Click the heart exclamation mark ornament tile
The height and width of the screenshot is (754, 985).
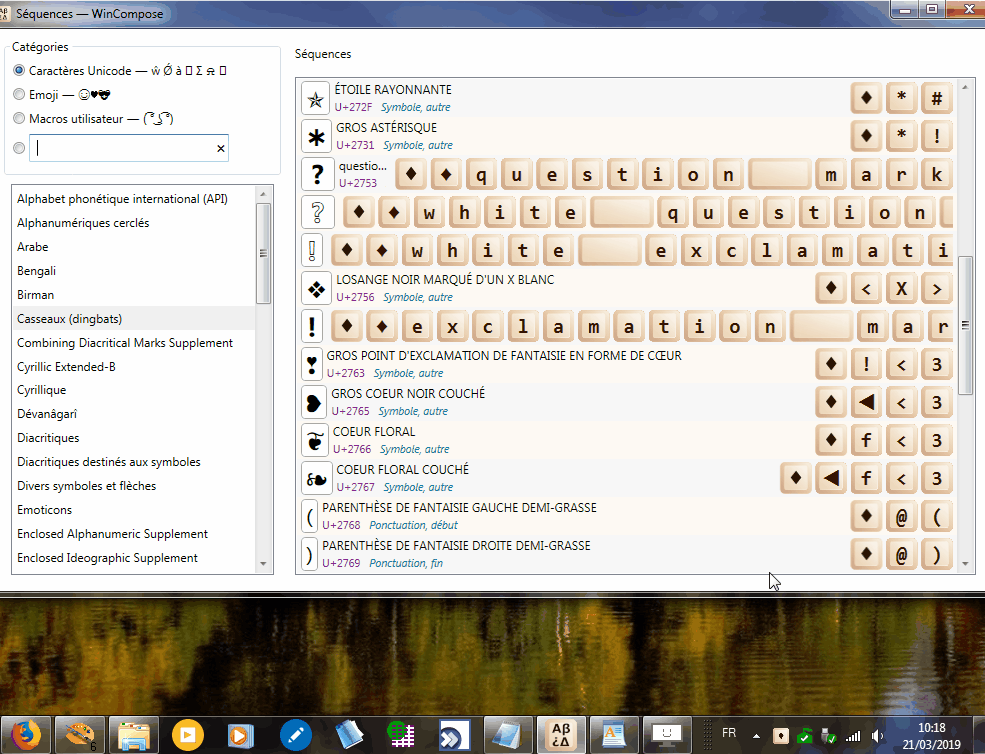click(x=312, y=364)
